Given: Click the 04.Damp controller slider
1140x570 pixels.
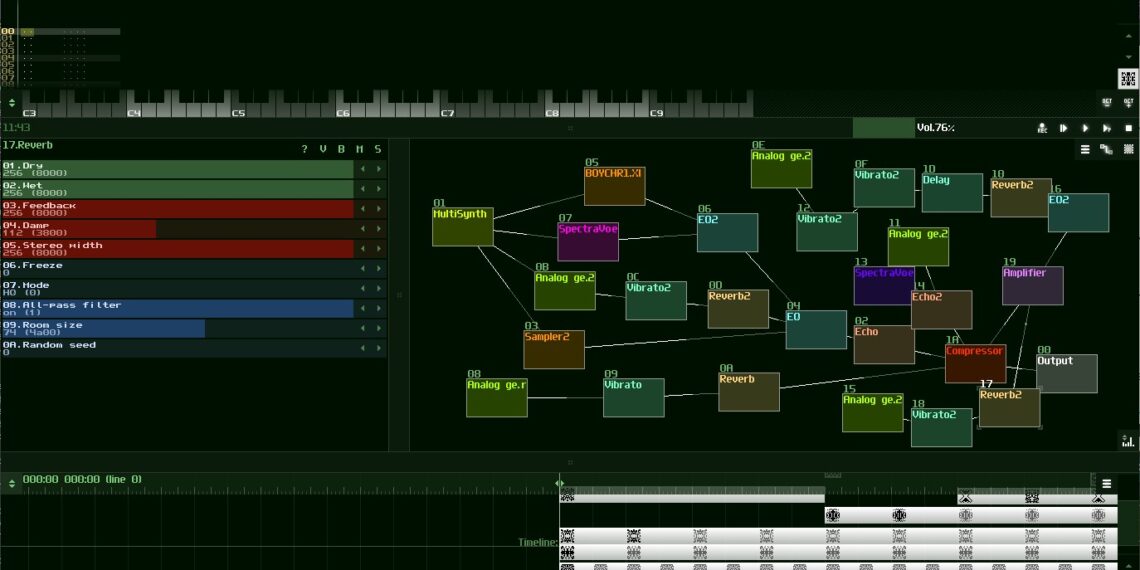Looking at the screenshot, I should click(178, 229).
